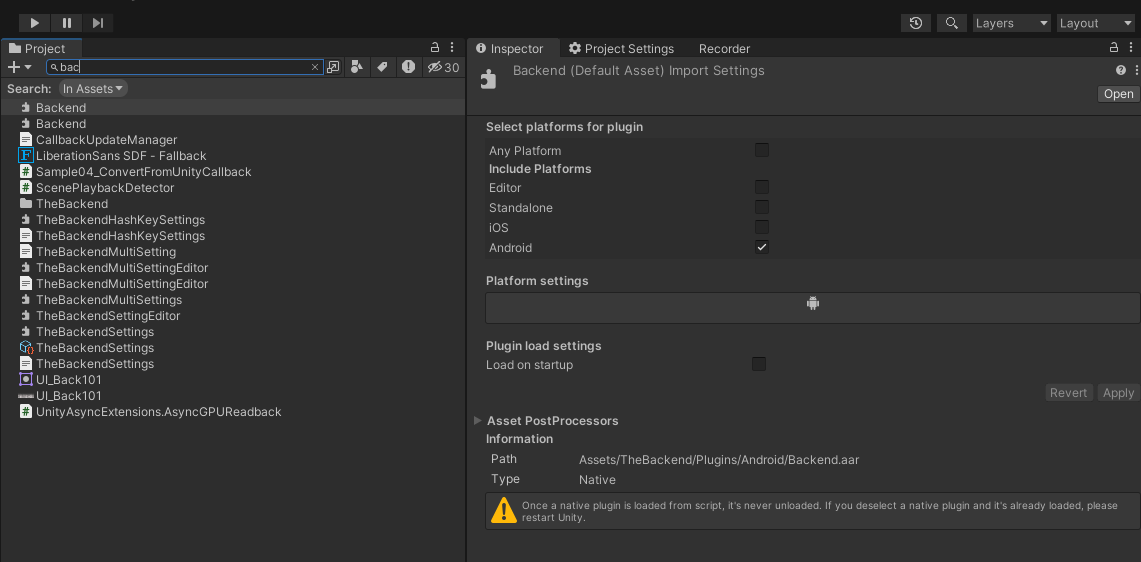Open the In Assets search scope dropdown

pyautogui.click(x=93, y=89)
